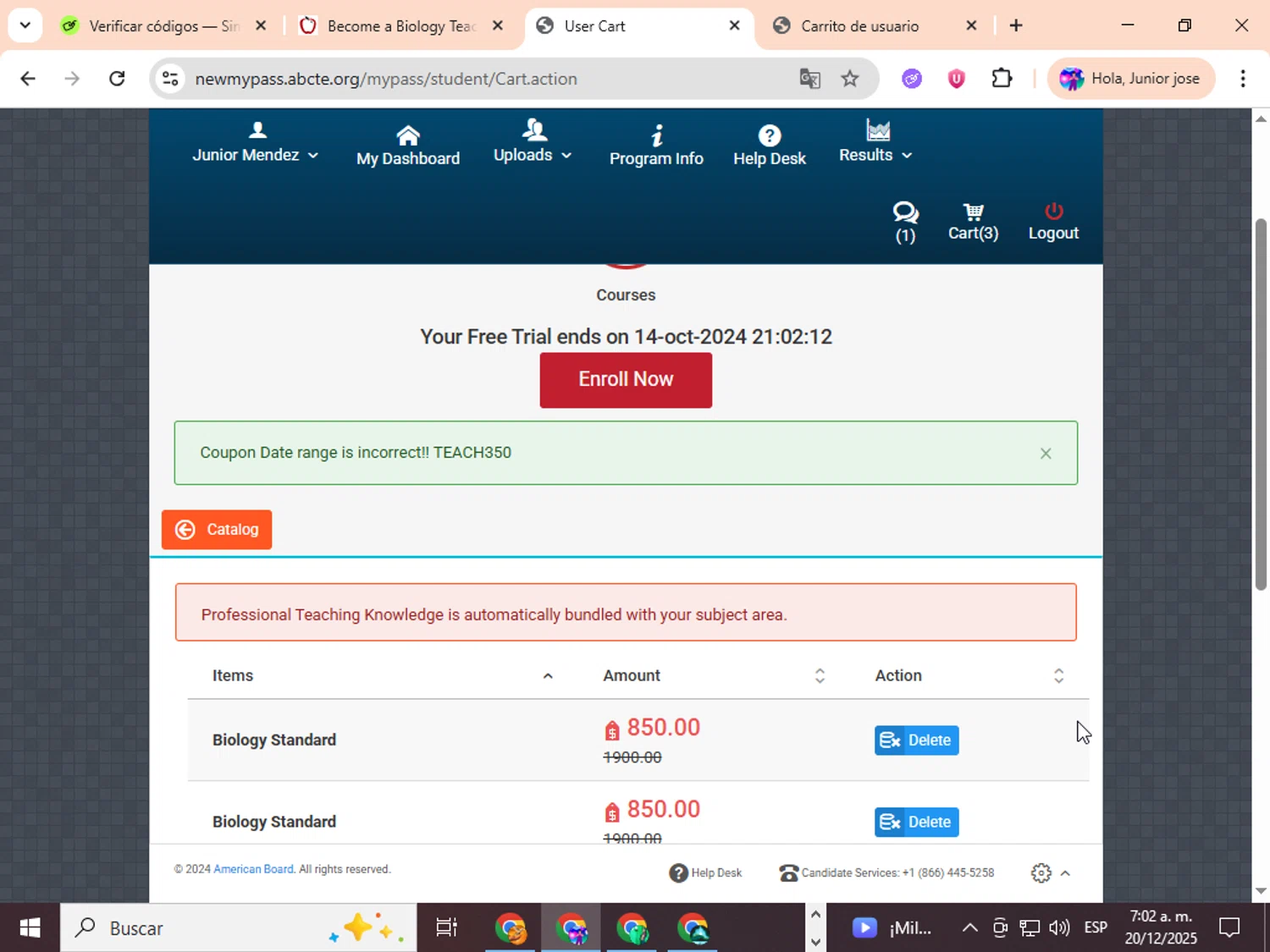1270x952 pixels.
Task: Click the Hola, Junior jose profile button
Action: 1131,79
